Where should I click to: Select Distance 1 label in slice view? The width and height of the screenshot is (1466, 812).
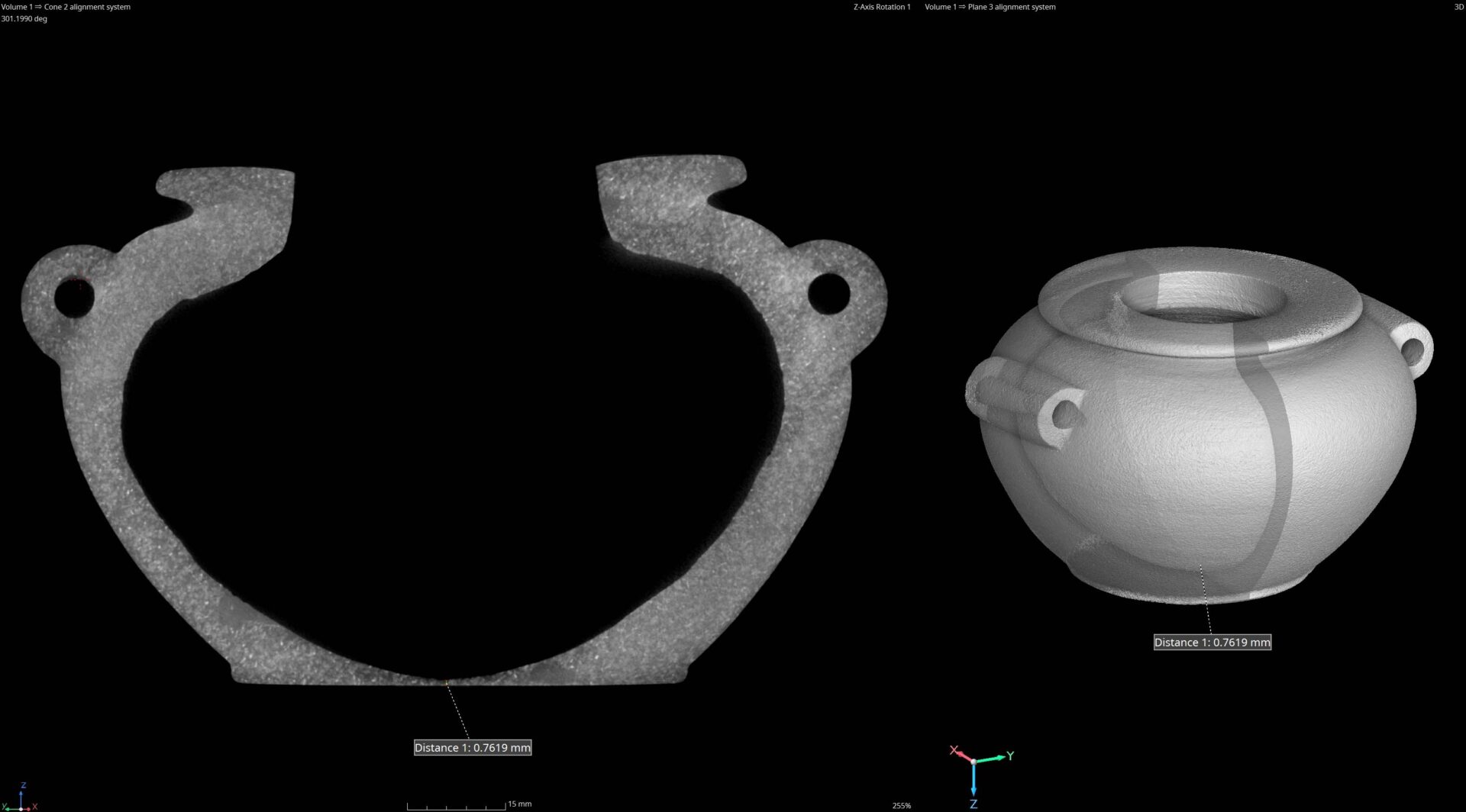pos(472,748)
